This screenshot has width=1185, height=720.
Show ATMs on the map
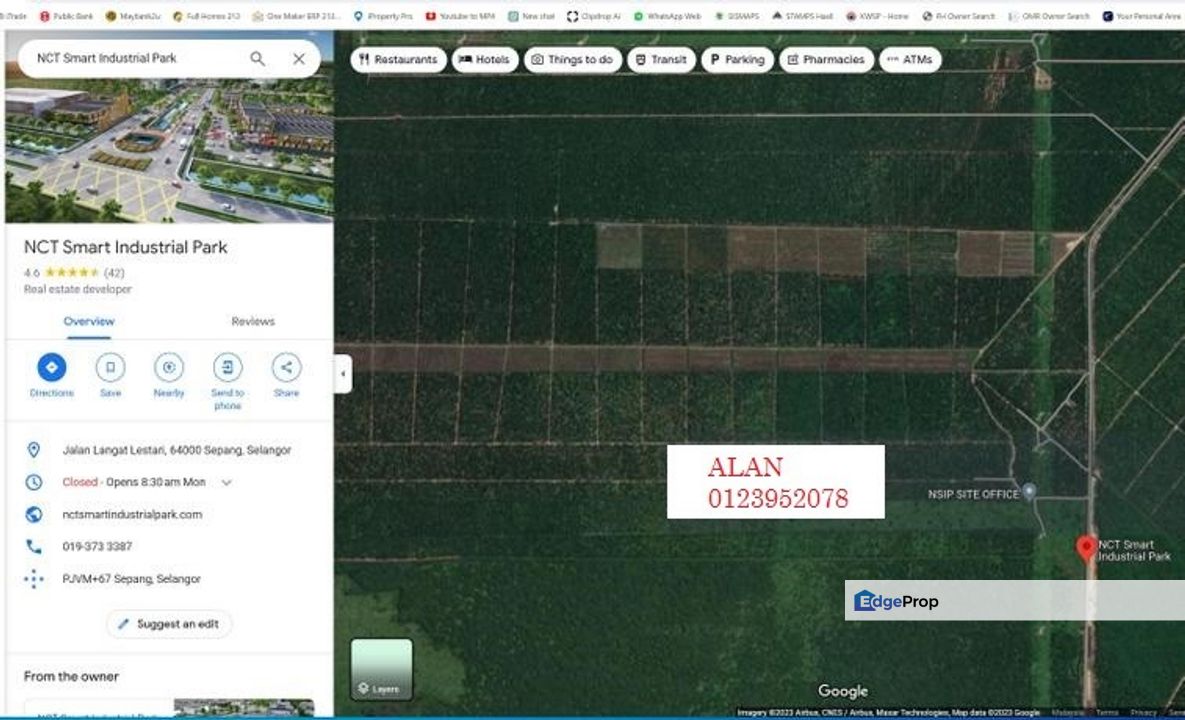910,60
